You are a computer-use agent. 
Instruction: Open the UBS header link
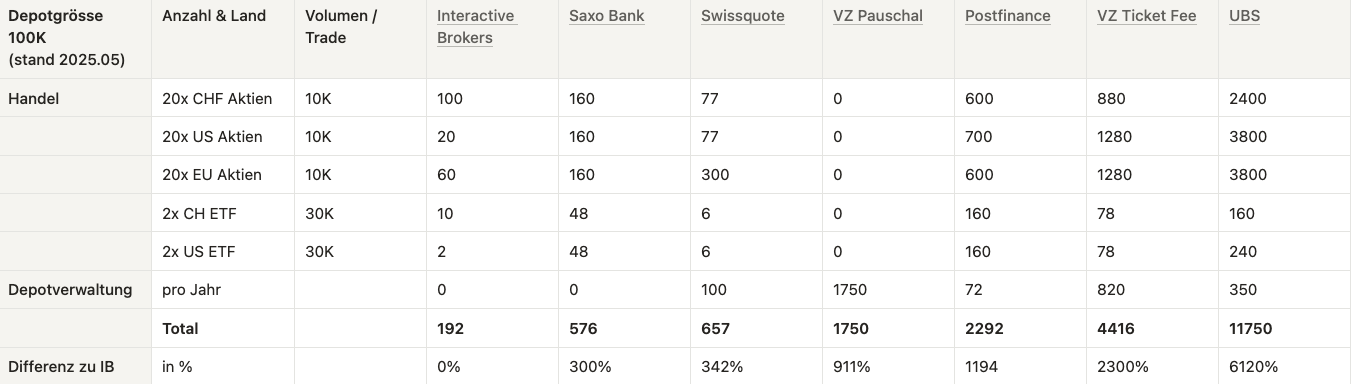click(x=1244, y=16)
